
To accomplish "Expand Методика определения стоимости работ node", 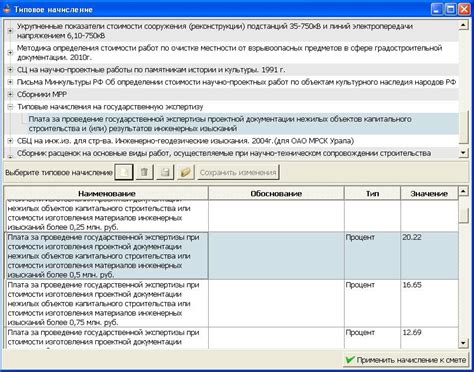I will pos(10,53).
